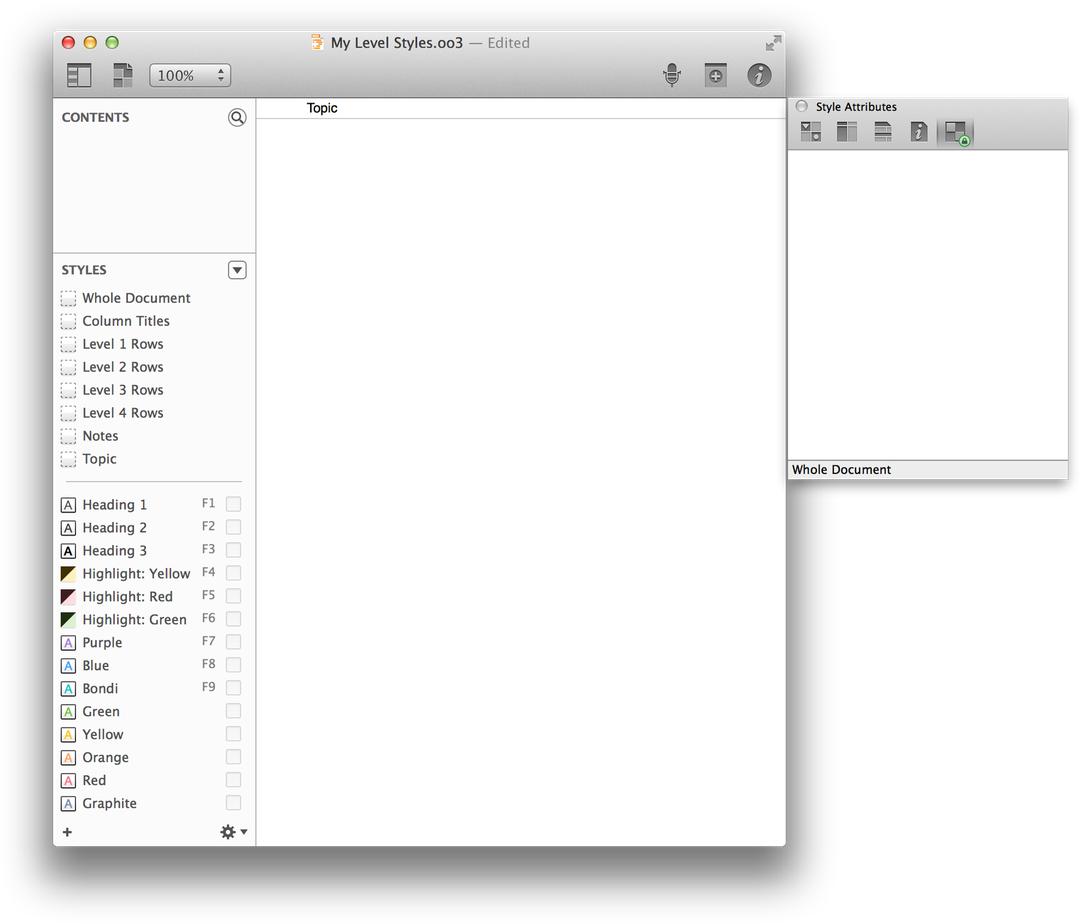This screenshot has width=1080, height=924.
Task: Click the Orange style icon
Action: coord(68,757)
